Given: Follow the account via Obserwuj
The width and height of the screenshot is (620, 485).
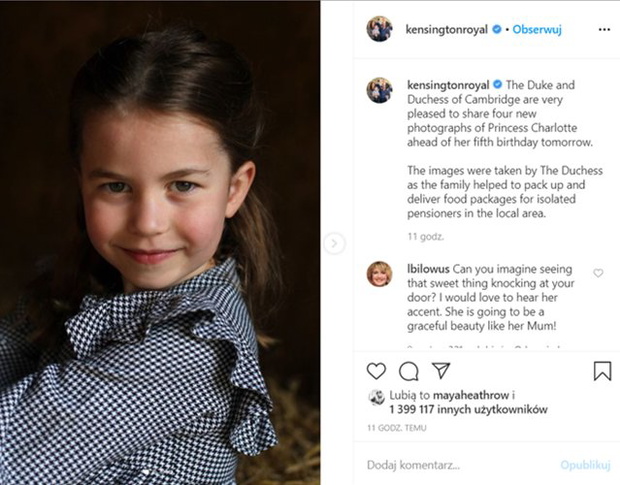Looking at the screenshot, I should [538, 30].
